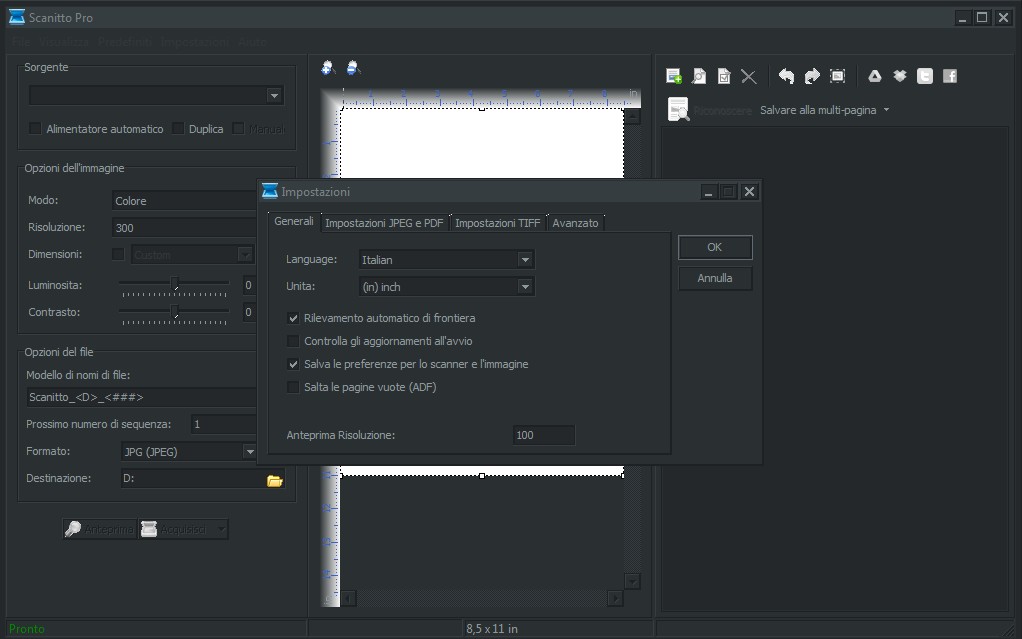Open the Language dropdown showing Italian

point(446,260)
